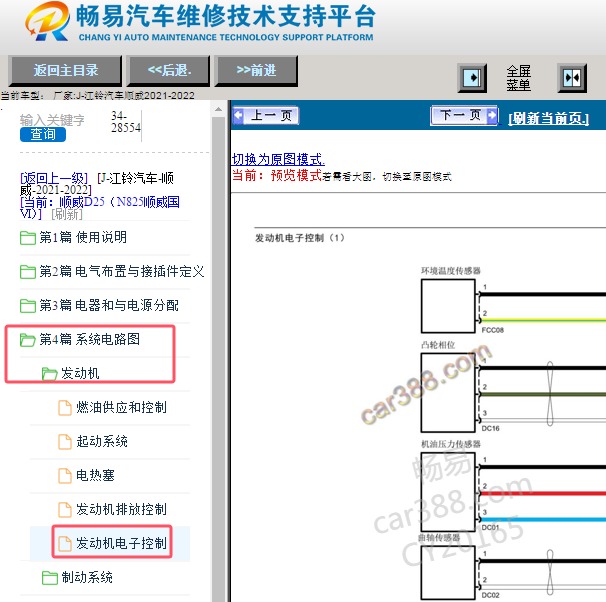Go to previous page 上一页
606x602 pixels.
266,115
